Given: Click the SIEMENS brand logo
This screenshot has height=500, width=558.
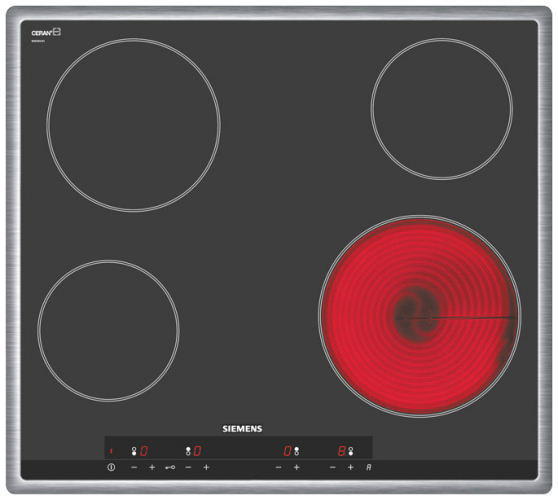Looking at the screenshot, I should (242, 429).
